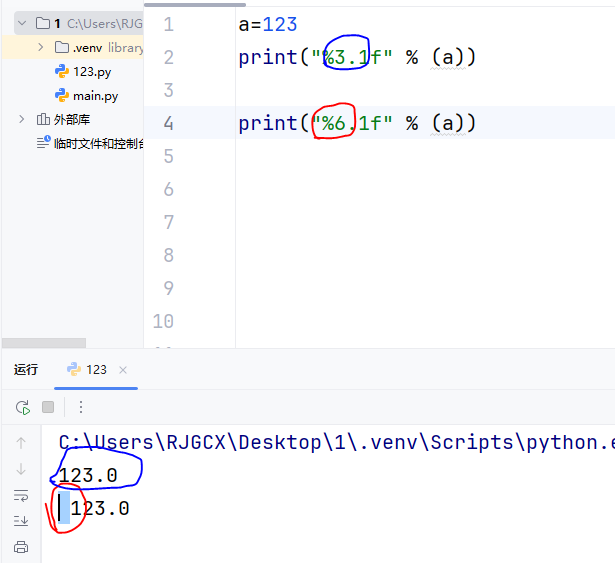The height and width of the screenshot is (563, 615).
Task: Select the 外部库 library icon
Action: 43,119
